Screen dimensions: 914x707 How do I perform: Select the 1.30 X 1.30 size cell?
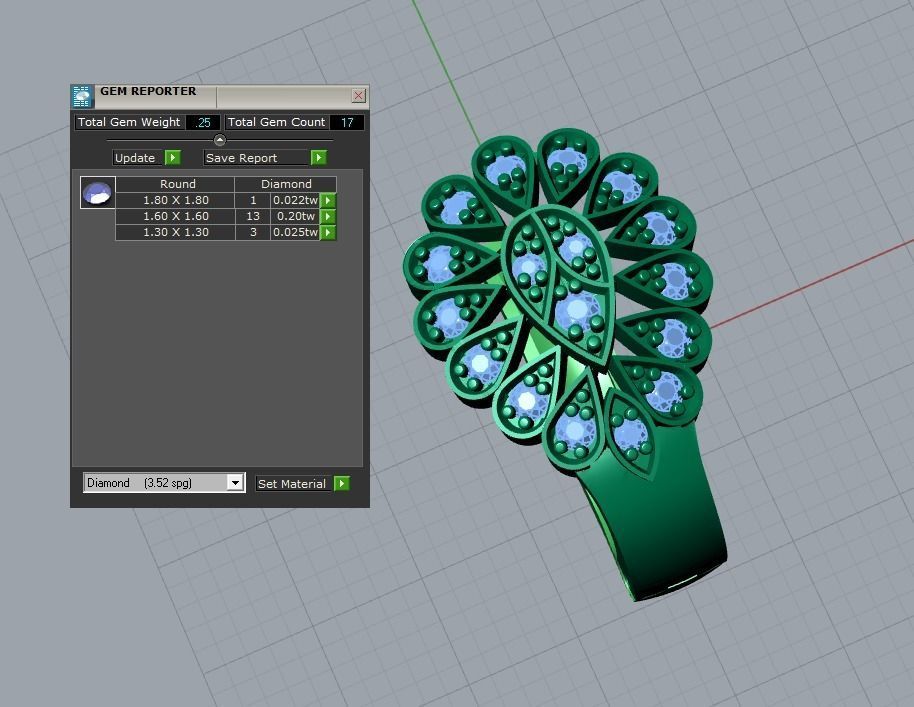pyautogui.click(x=175, y=232)
